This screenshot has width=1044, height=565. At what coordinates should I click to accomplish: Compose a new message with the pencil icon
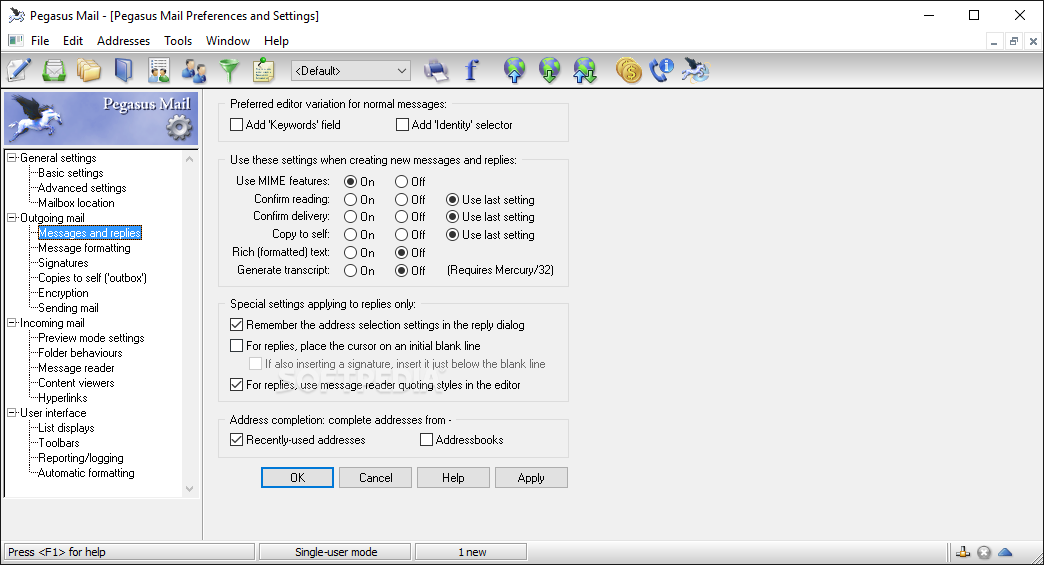tap(19, 70)
